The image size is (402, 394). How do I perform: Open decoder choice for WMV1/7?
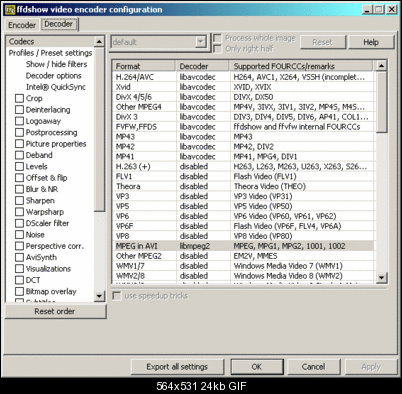(x=203, y=266)
